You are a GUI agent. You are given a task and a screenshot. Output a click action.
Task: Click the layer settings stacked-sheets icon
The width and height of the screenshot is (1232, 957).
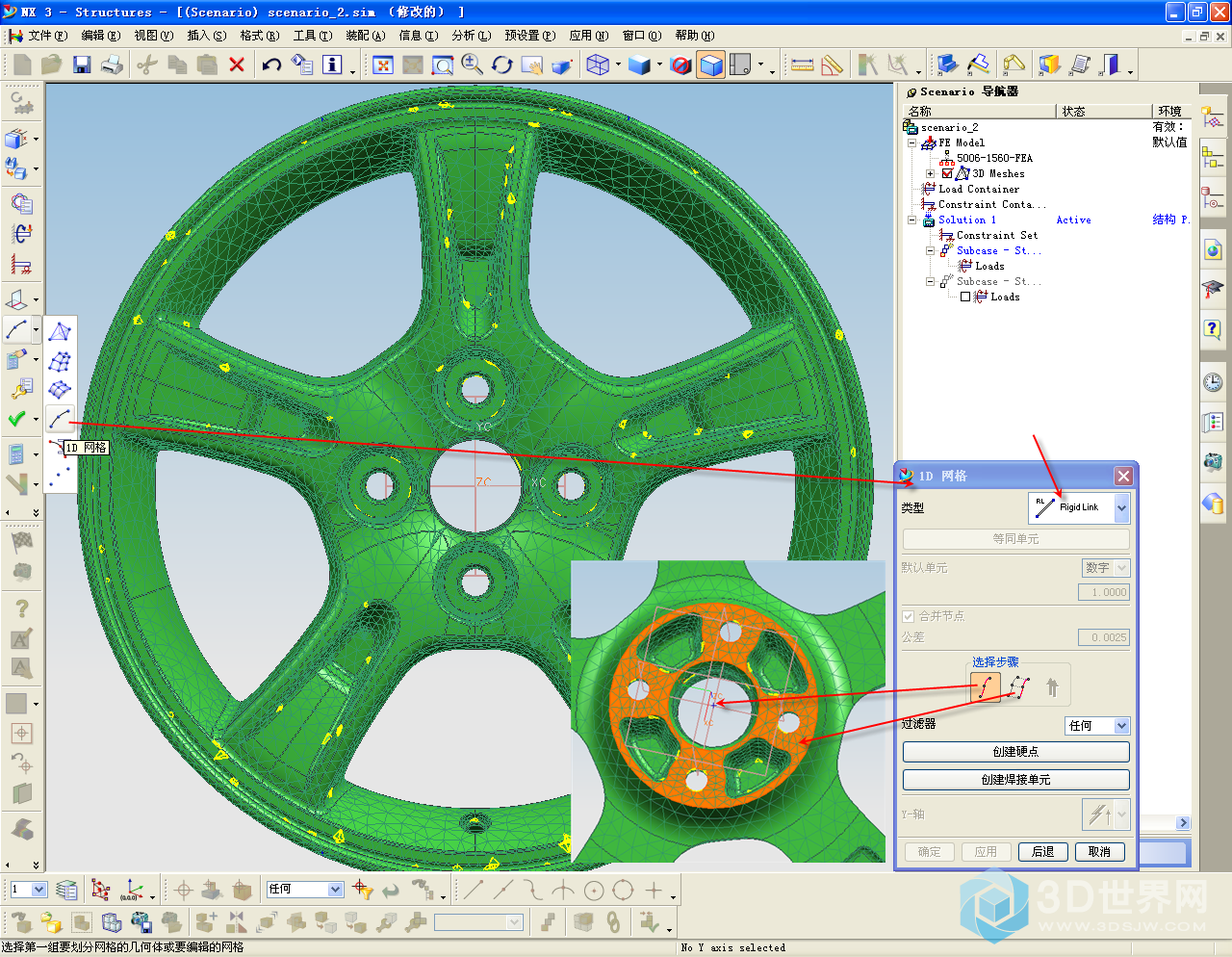[66, 890]
